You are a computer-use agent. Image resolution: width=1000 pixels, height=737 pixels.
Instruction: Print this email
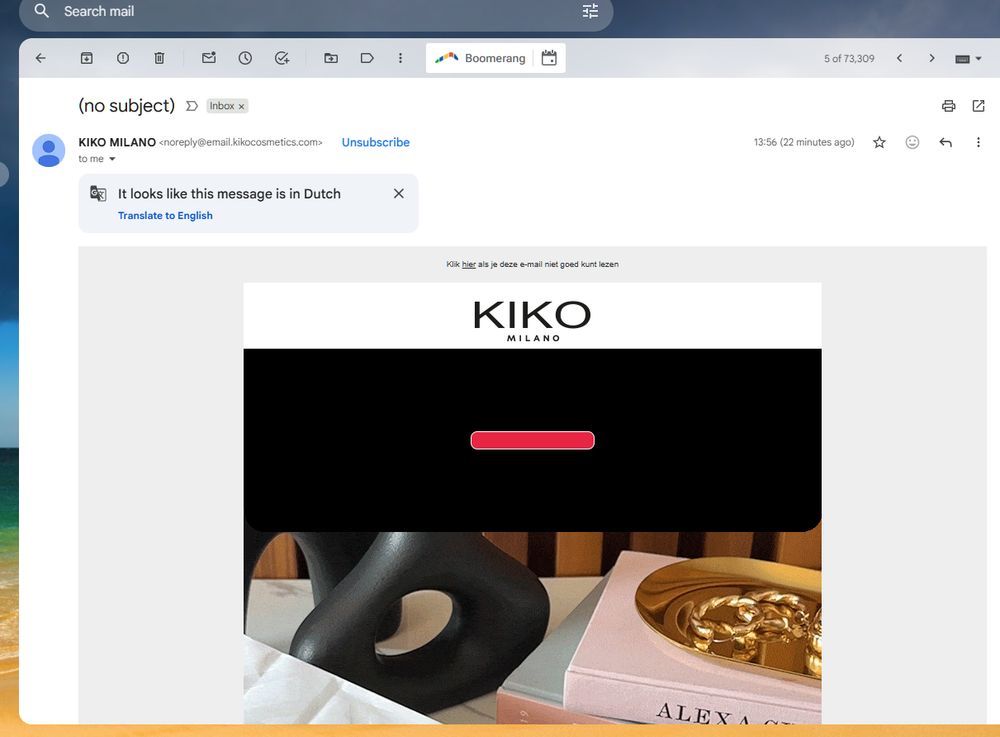point(949,106)
